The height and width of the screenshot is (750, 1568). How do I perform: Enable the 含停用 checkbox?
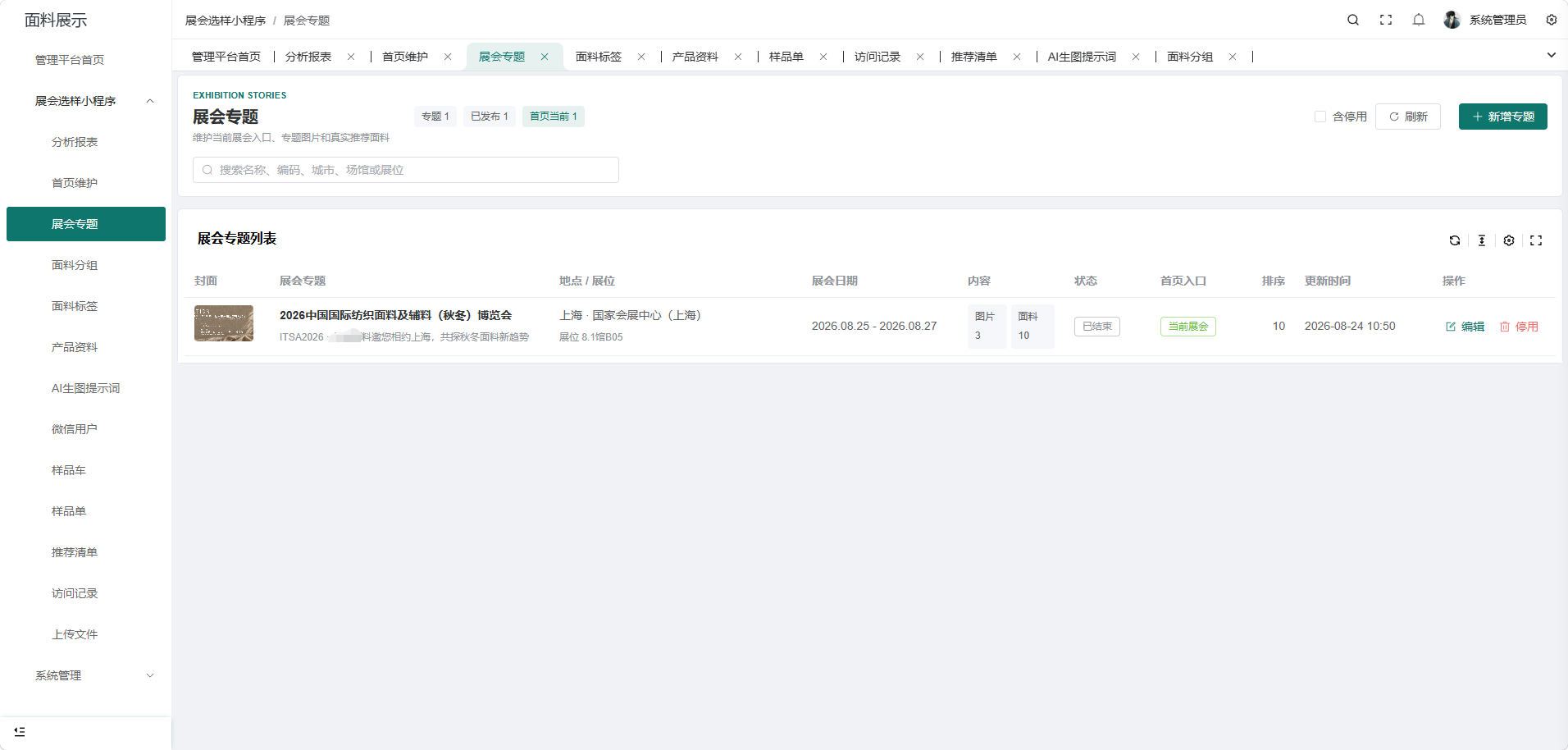click(x=1320, y=117)
